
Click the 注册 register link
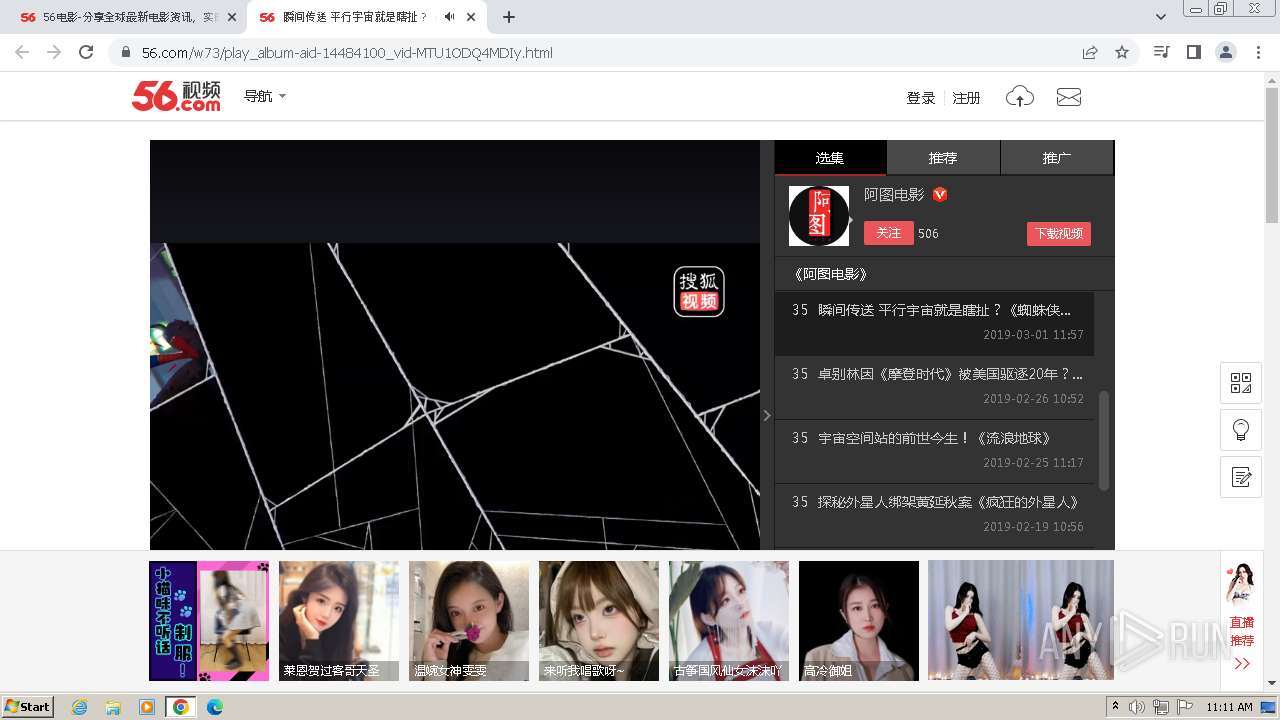966,97
